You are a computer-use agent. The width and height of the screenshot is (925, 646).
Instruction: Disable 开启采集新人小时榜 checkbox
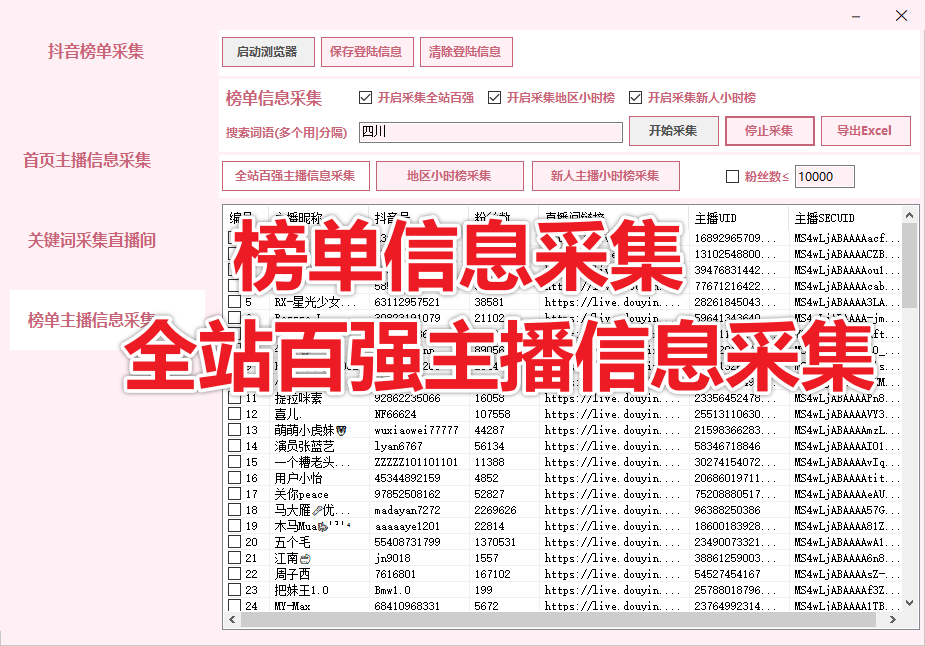635,98
